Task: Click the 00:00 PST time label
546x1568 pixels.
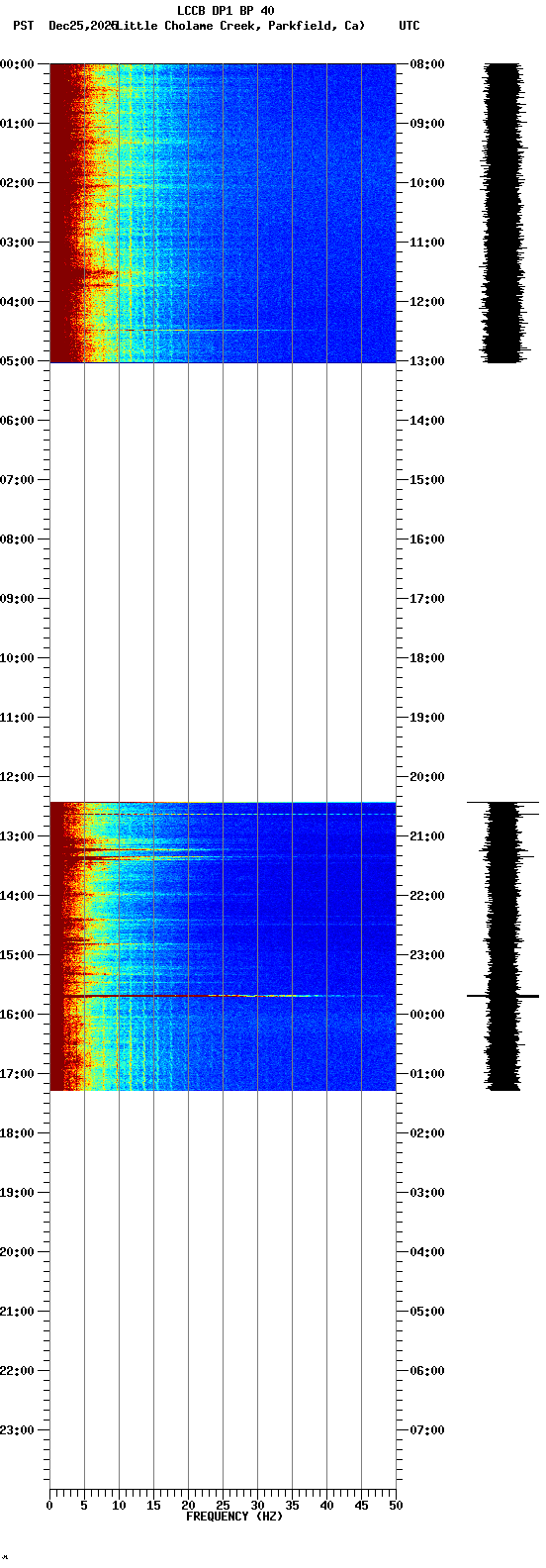Action: coord(18,64)
